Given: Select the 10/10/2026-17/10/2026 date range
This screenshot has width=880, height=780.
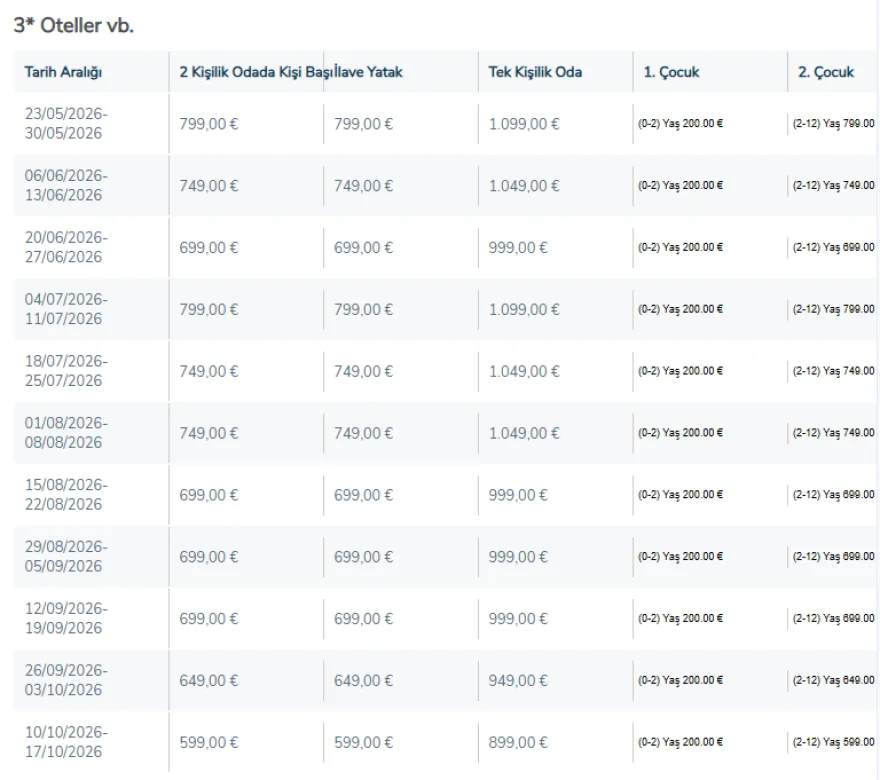Looking at the screenshot, I should 66,743.
